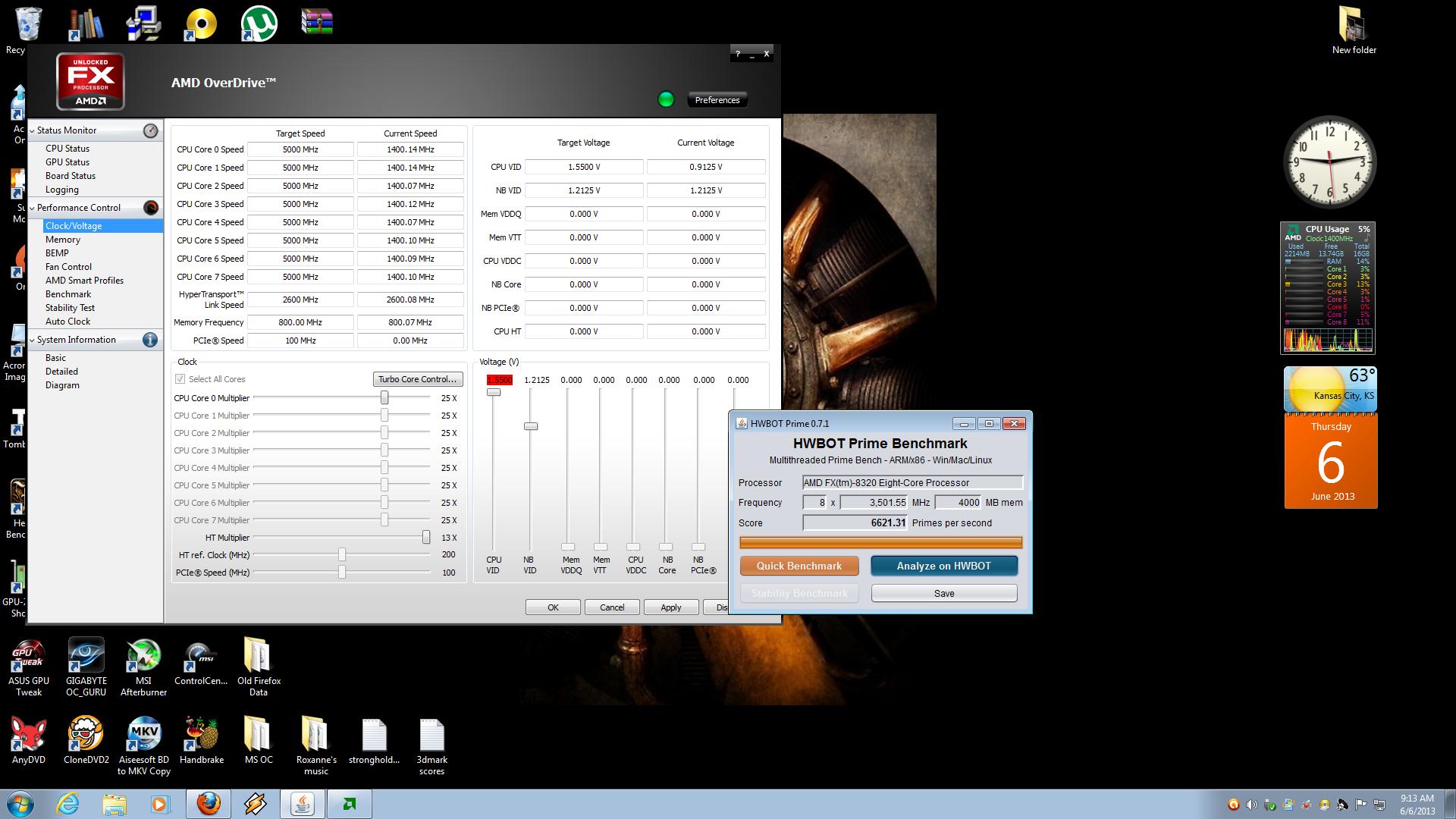The height and width of the screenshot is (819, 1456).
Task: Launch MSI Afterburner shortcut
Action: (x=143, y=667)
